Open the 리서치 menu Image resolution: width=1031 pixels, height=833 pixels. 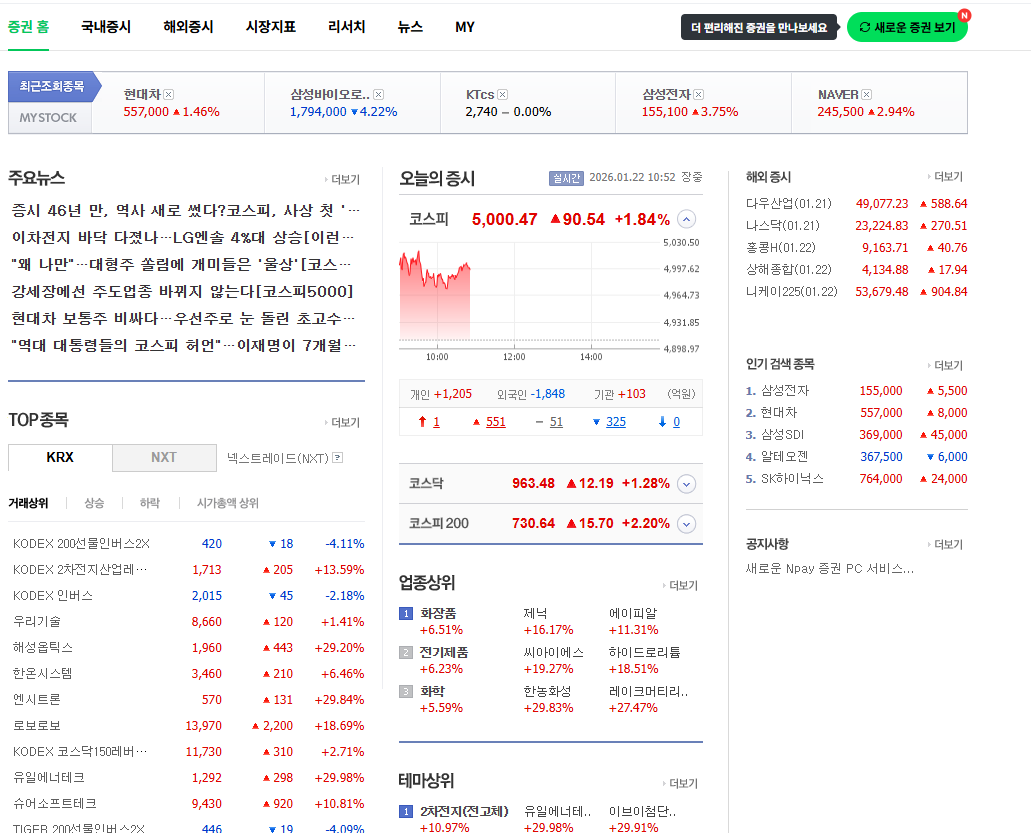point(347,27)
